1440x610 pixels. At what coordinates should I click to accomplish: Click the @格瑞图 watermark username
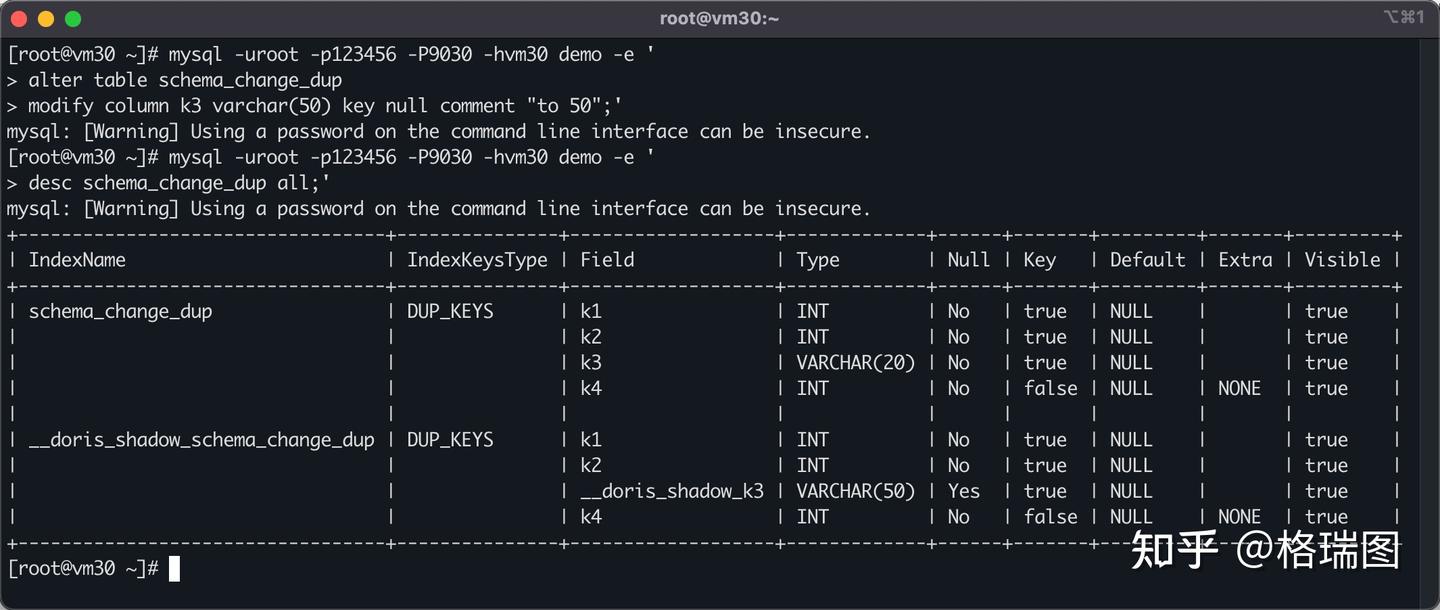click(1318, 550)
